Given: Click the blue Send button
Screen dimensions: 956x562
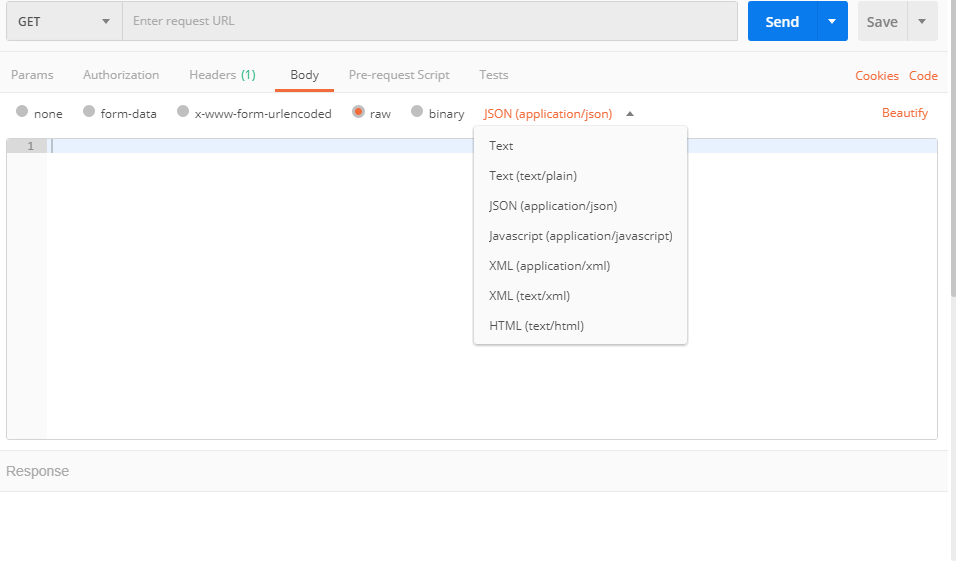Looking at the screenshot, I should [x=782, y=21].
